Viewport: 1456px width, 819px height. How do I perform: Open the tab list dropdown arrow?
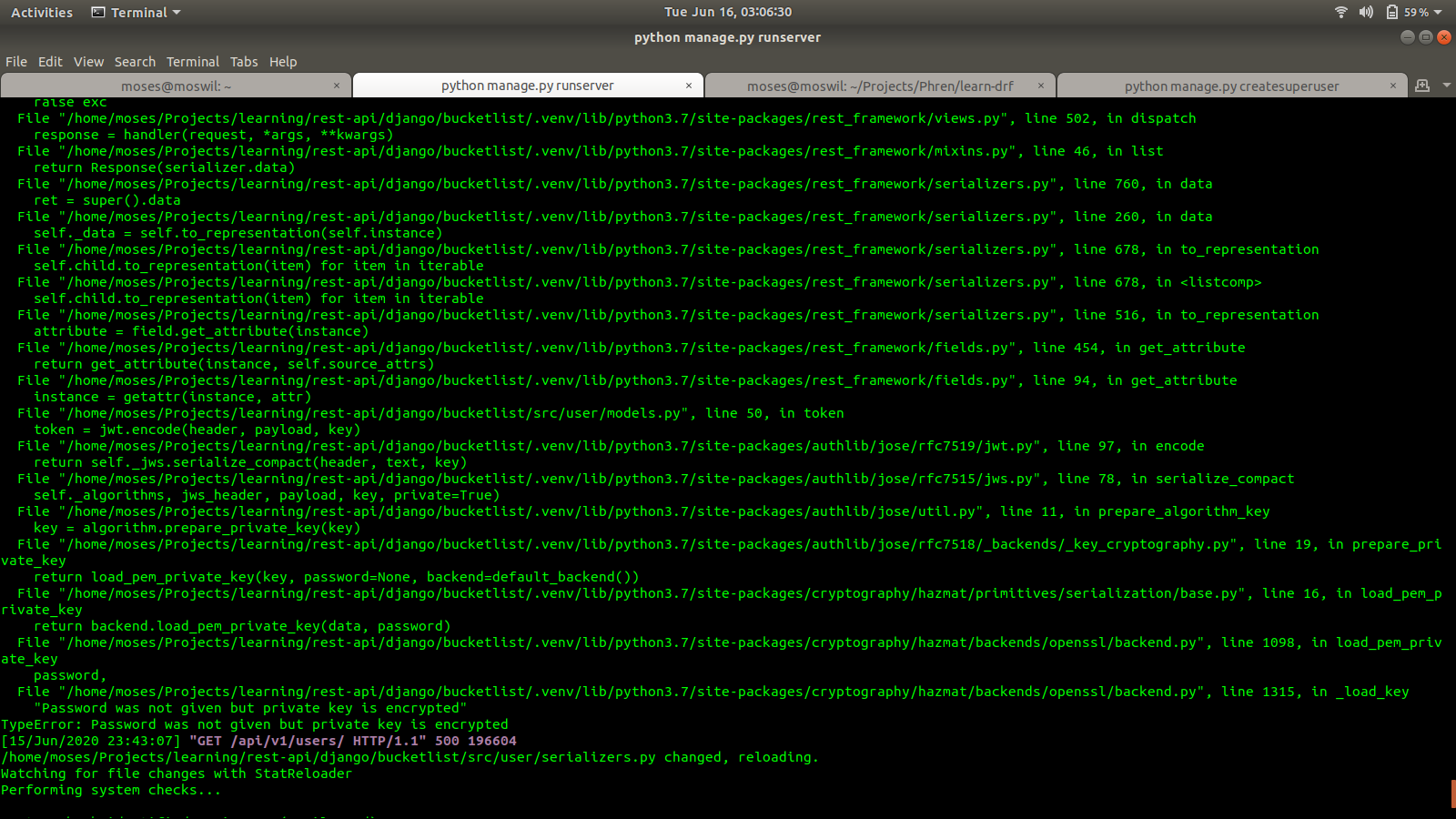(x=1445, y=85)
